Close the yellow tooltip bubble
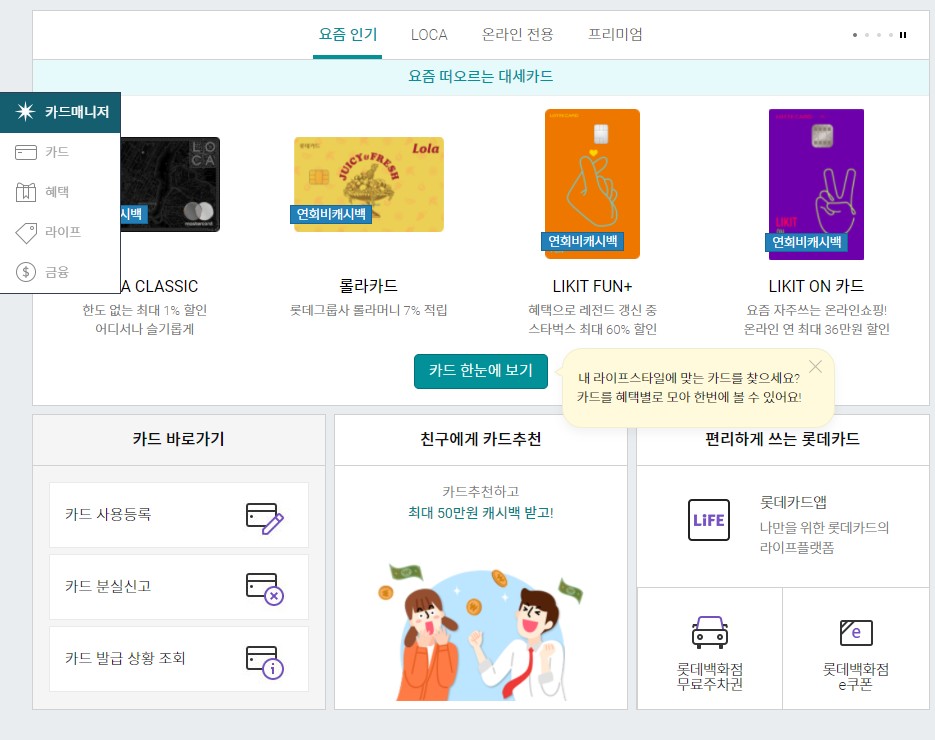This screenshot has width=935, height=740. (x=815, y=366)
